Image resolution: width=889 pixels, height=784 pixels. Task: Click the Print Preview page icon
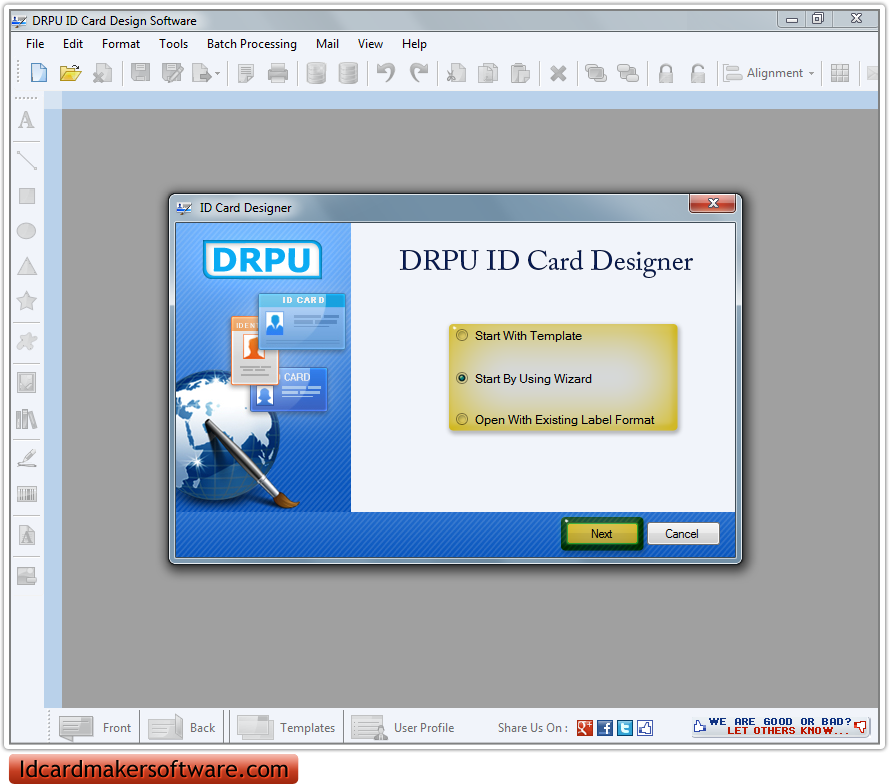coord(245,73)
